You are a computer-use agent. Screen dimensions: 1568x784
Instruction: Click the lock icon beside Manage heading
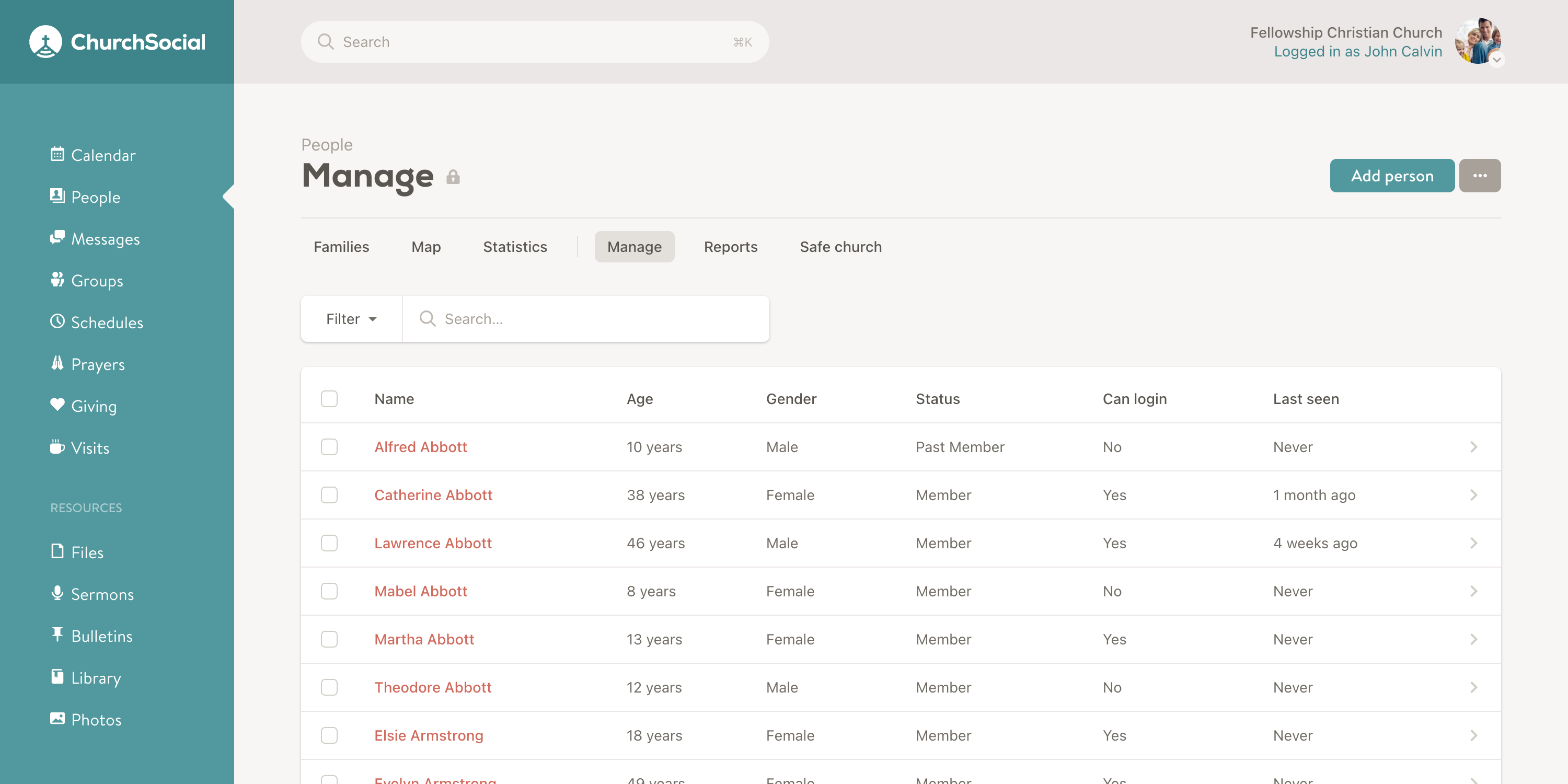point(453,177)
